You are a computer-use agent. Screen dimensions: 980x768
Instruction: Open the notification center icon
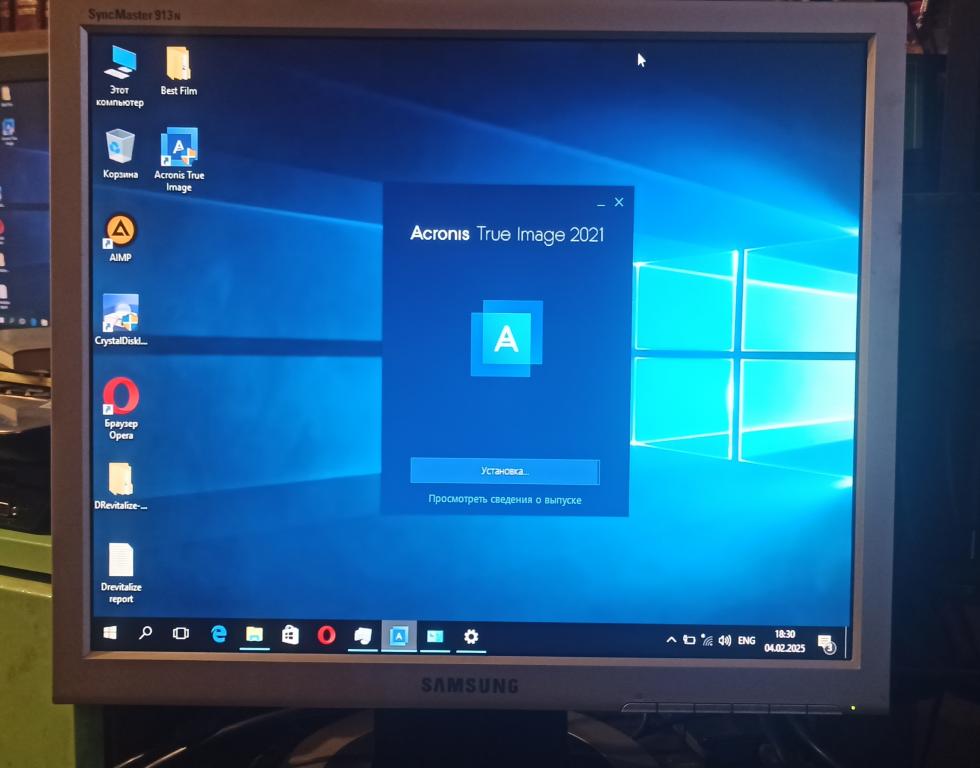(827, 643)
